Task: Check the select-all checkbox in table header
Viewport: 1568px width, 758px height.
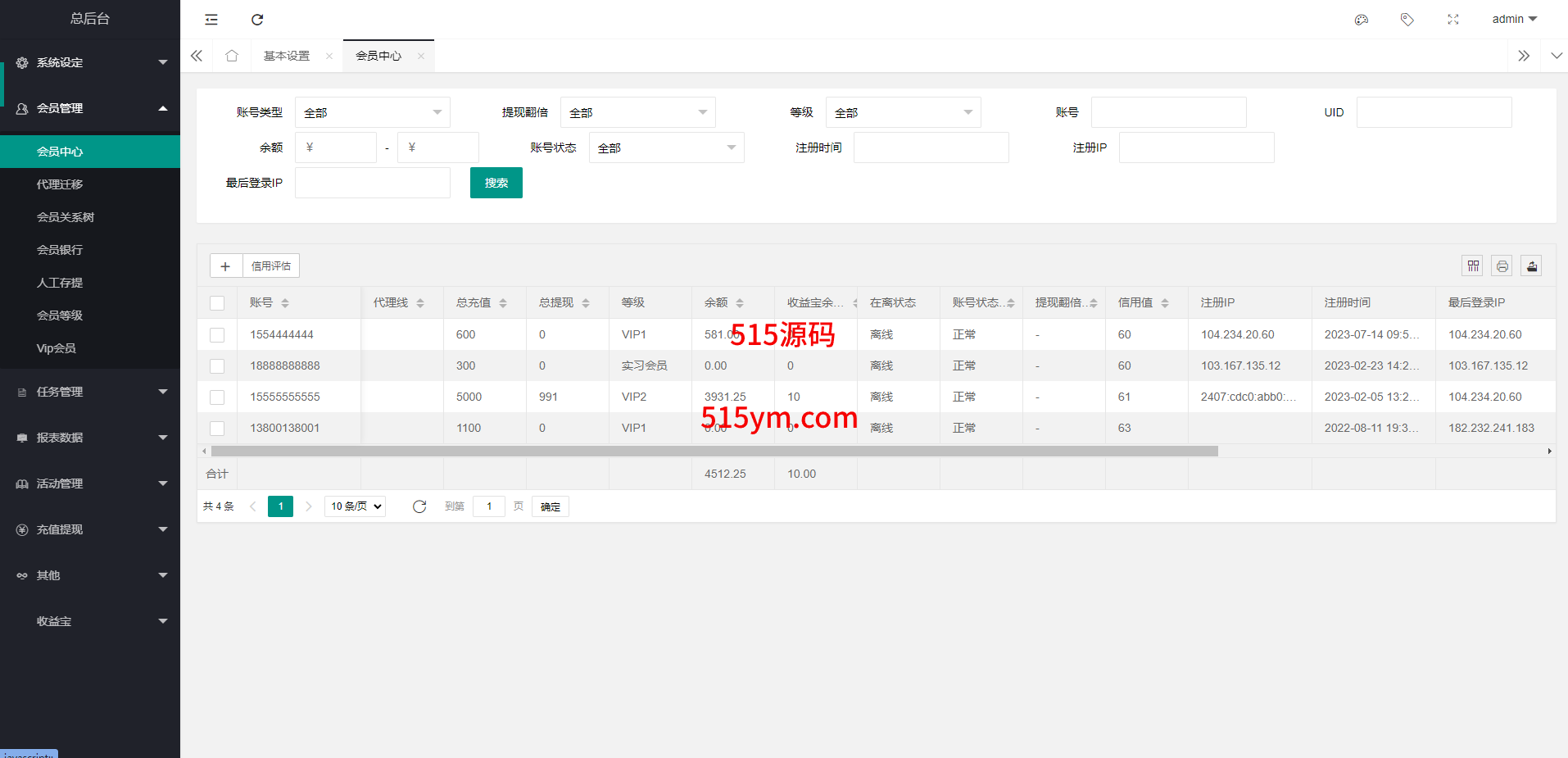Action: pyautogui.click(x=217, y=303)
